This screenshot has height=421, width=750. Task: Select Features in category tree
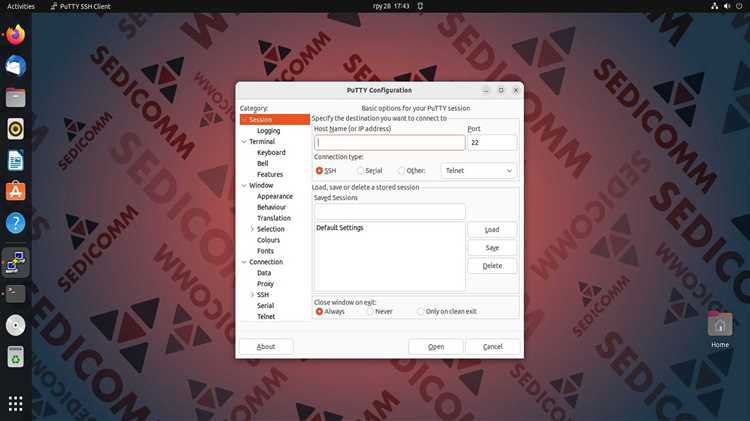pyautogui.click(x=270, y=175)
